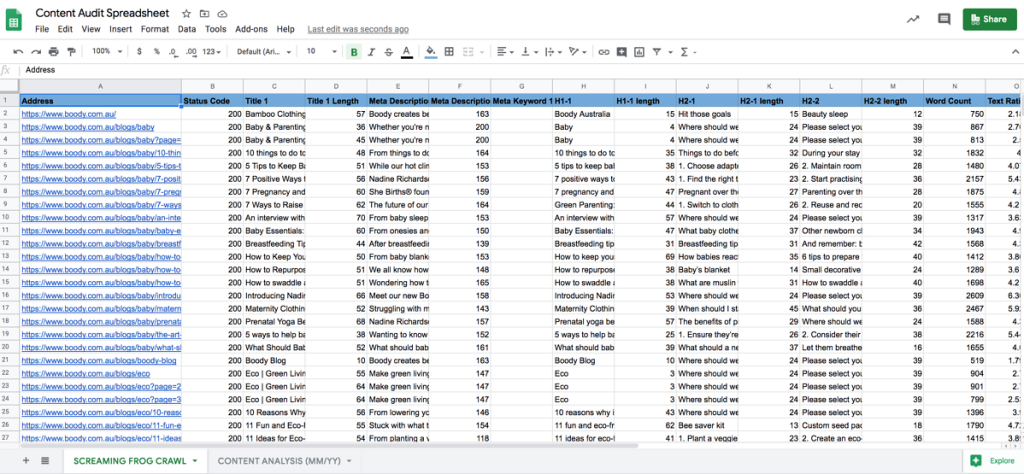Add a new sheet with plus icon

pyautogui.click(x=26, y=460)
